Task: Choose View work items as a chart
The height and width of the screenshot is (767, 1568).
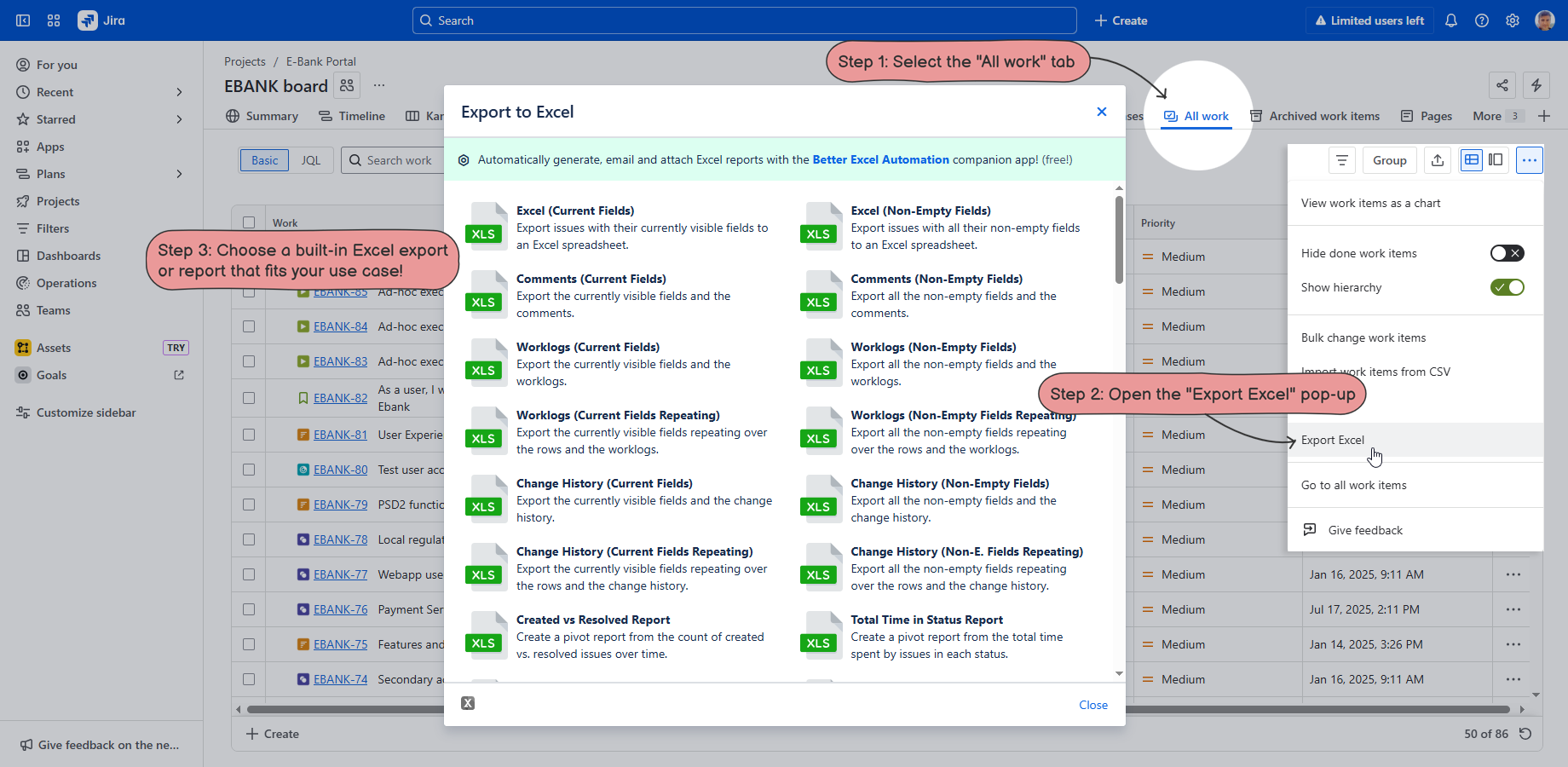Action: tap(1415, 203)
